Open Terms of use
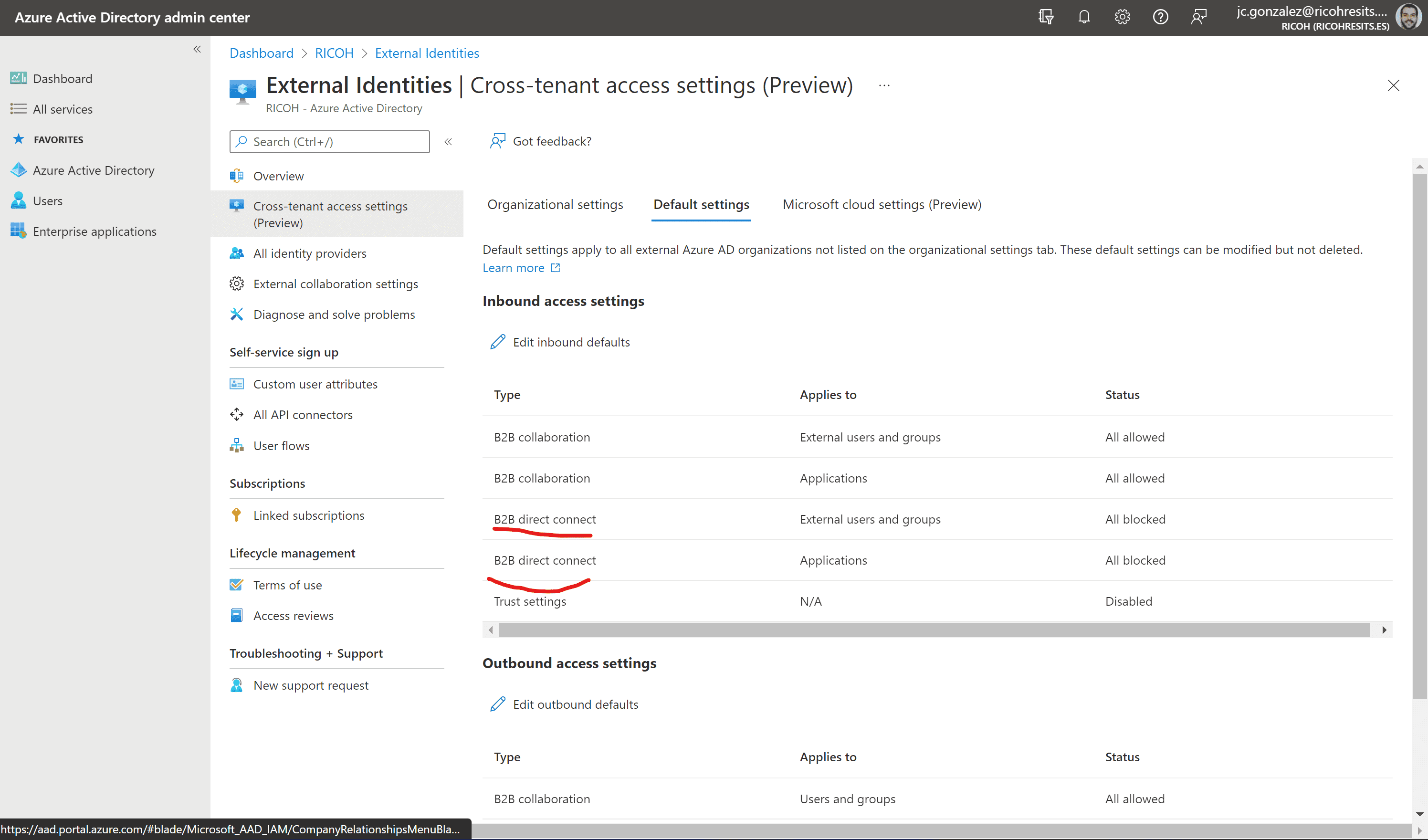The height and width of the screenshot is (840, 1428). click(287, 585)
